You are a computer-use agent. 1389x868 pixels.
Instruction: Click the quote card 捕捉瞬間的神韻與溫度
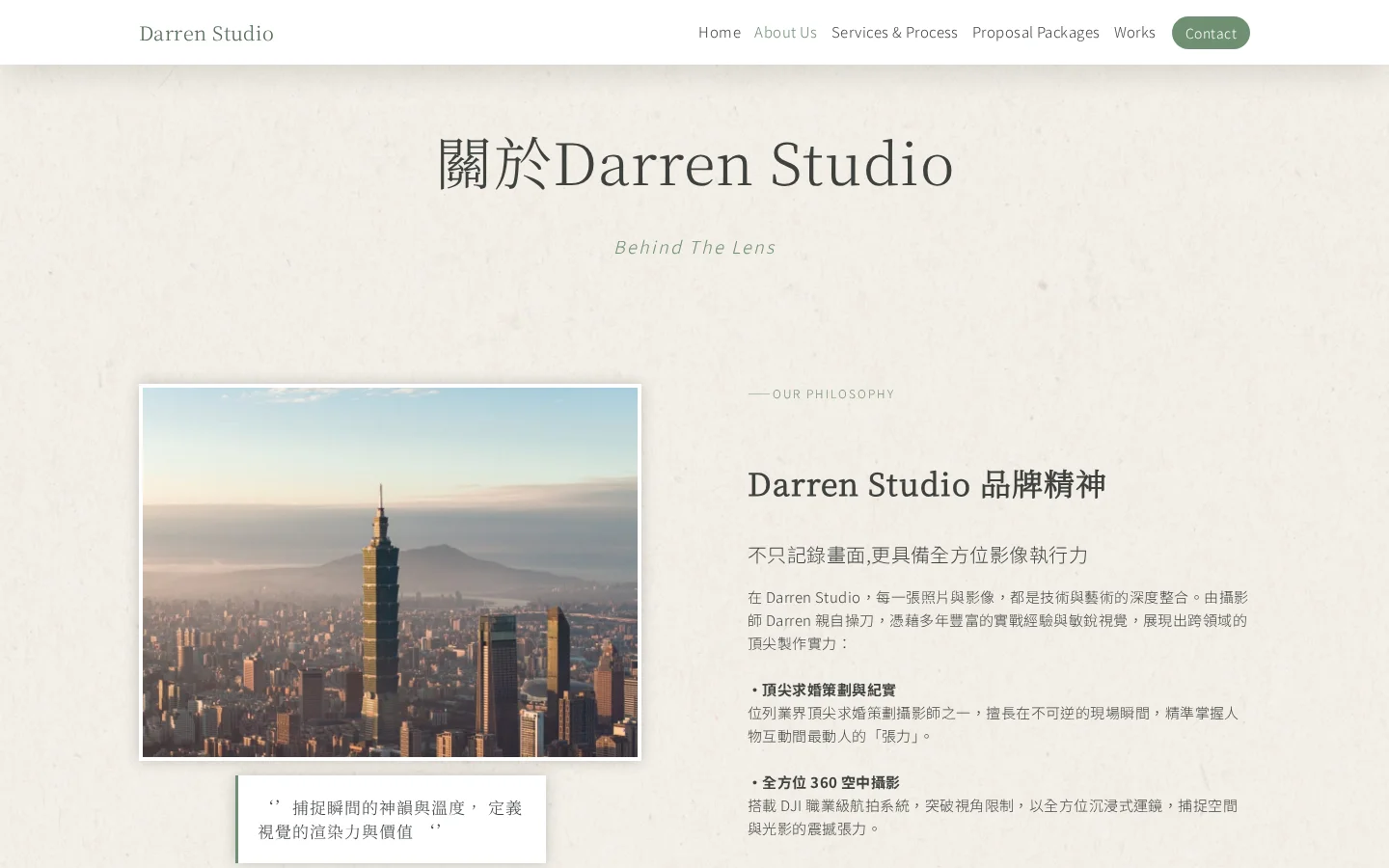pyautogui.click(x=391, y=819)
